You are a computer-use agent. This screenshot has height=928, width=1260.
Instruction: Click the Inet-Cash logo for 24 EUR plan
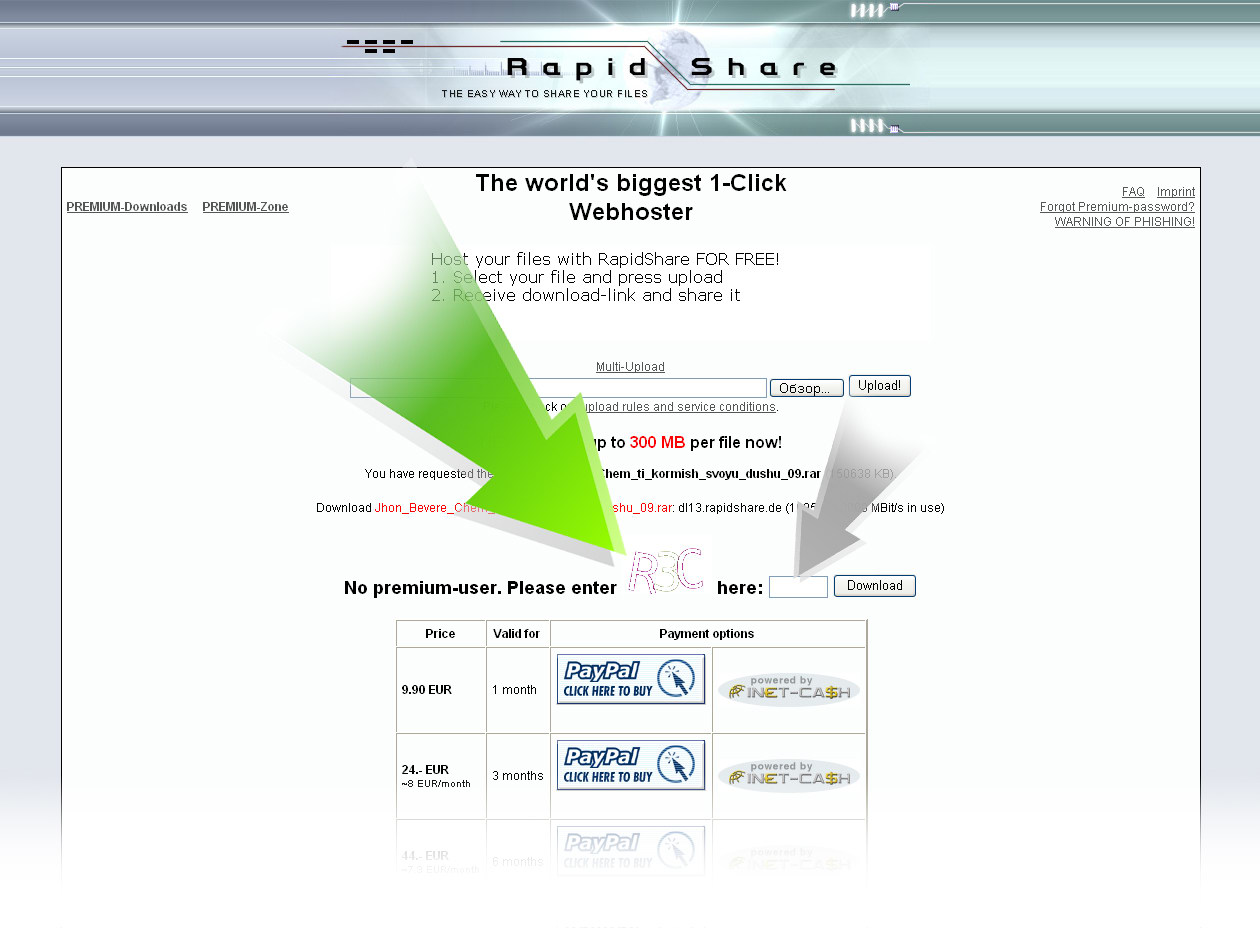[789, 776]
